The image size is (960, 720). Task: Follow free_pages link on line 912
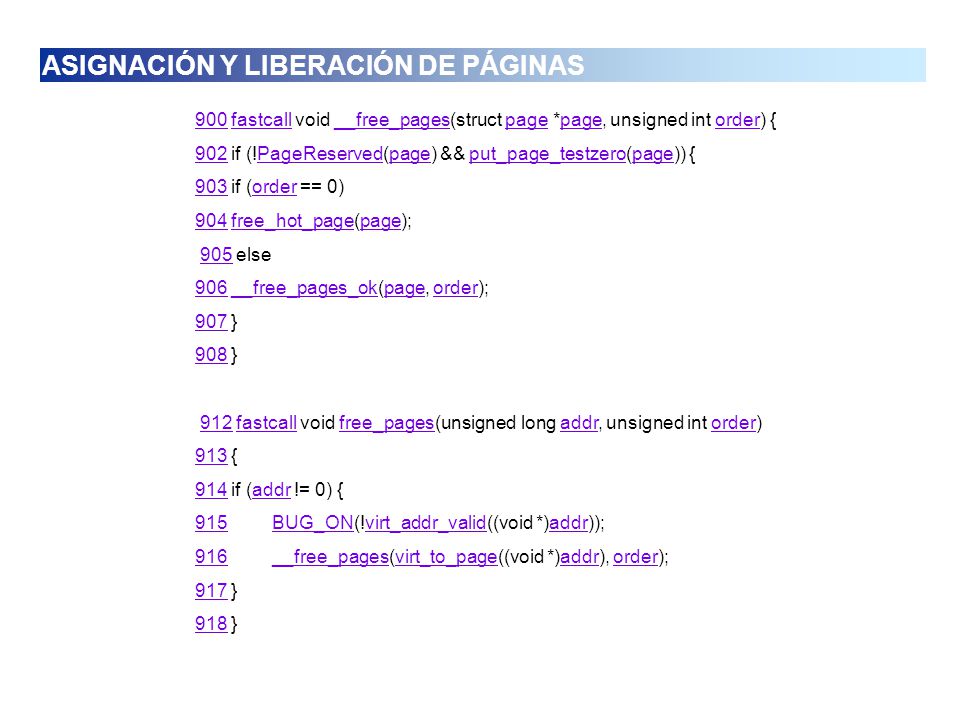386,423
